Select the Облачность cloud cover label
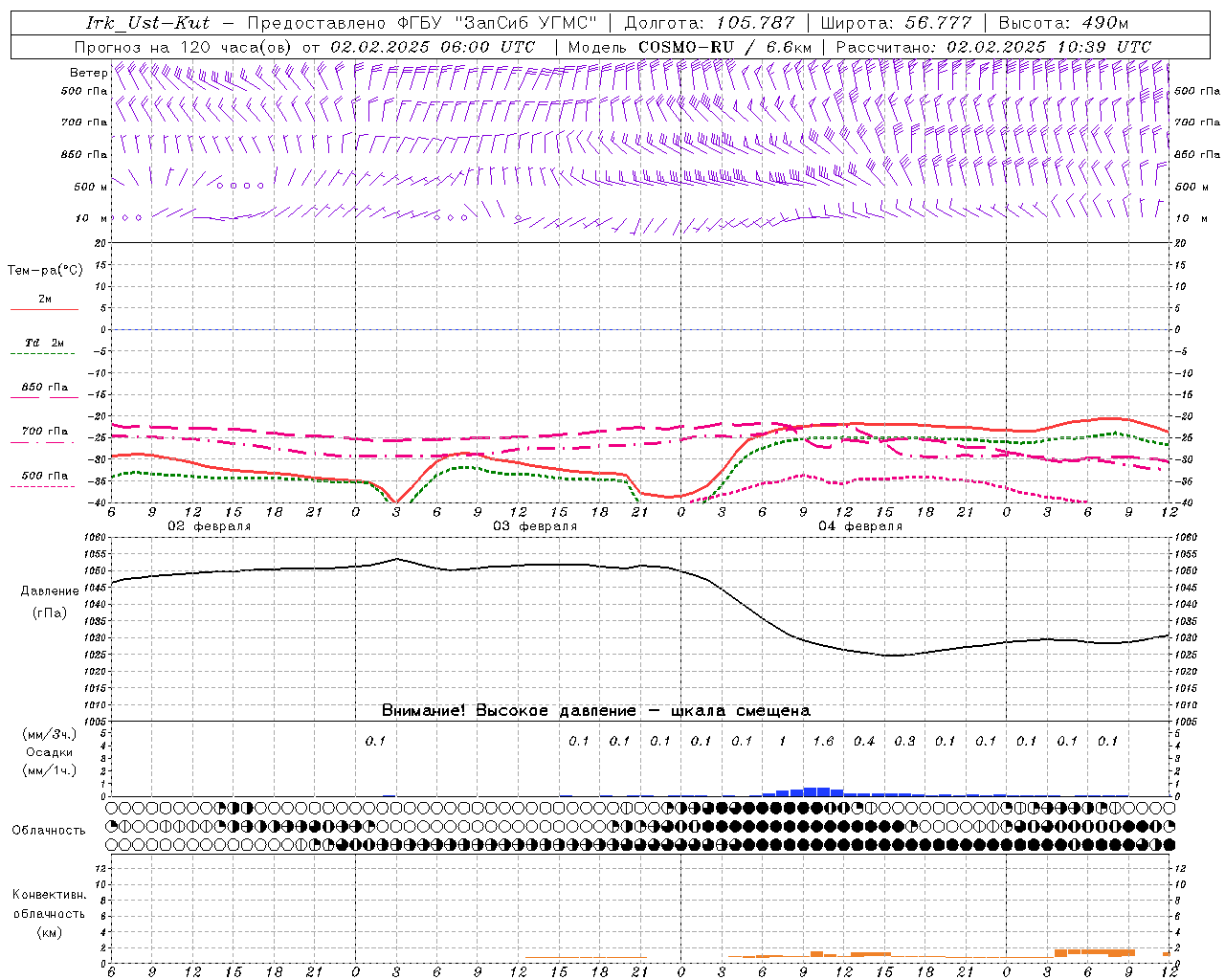 click(x=49, y=831)
